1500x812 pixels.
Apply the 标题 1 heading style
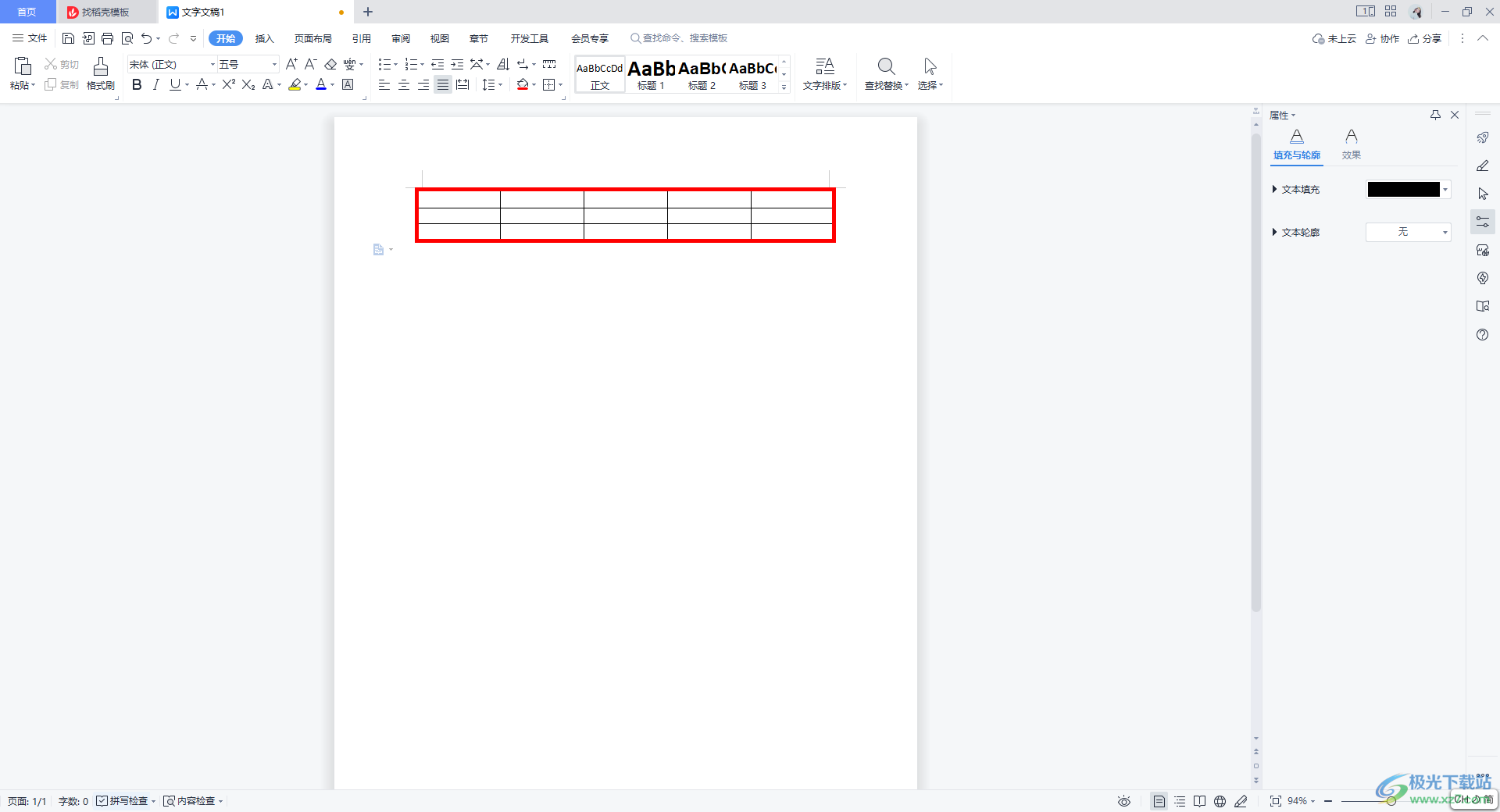651,75
